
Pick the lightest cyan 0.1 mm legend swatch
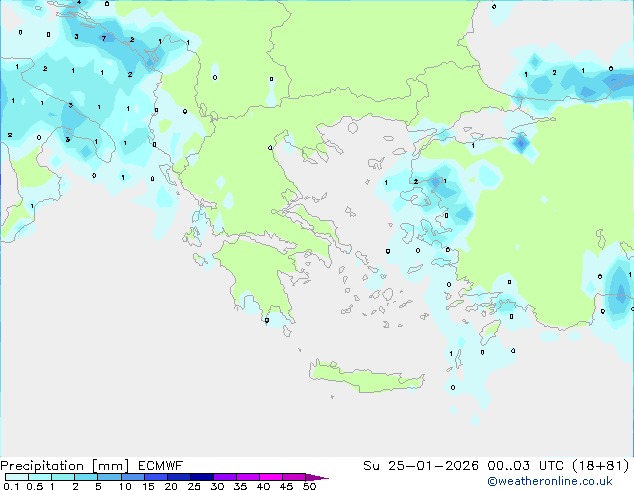(x=12, y=478)
